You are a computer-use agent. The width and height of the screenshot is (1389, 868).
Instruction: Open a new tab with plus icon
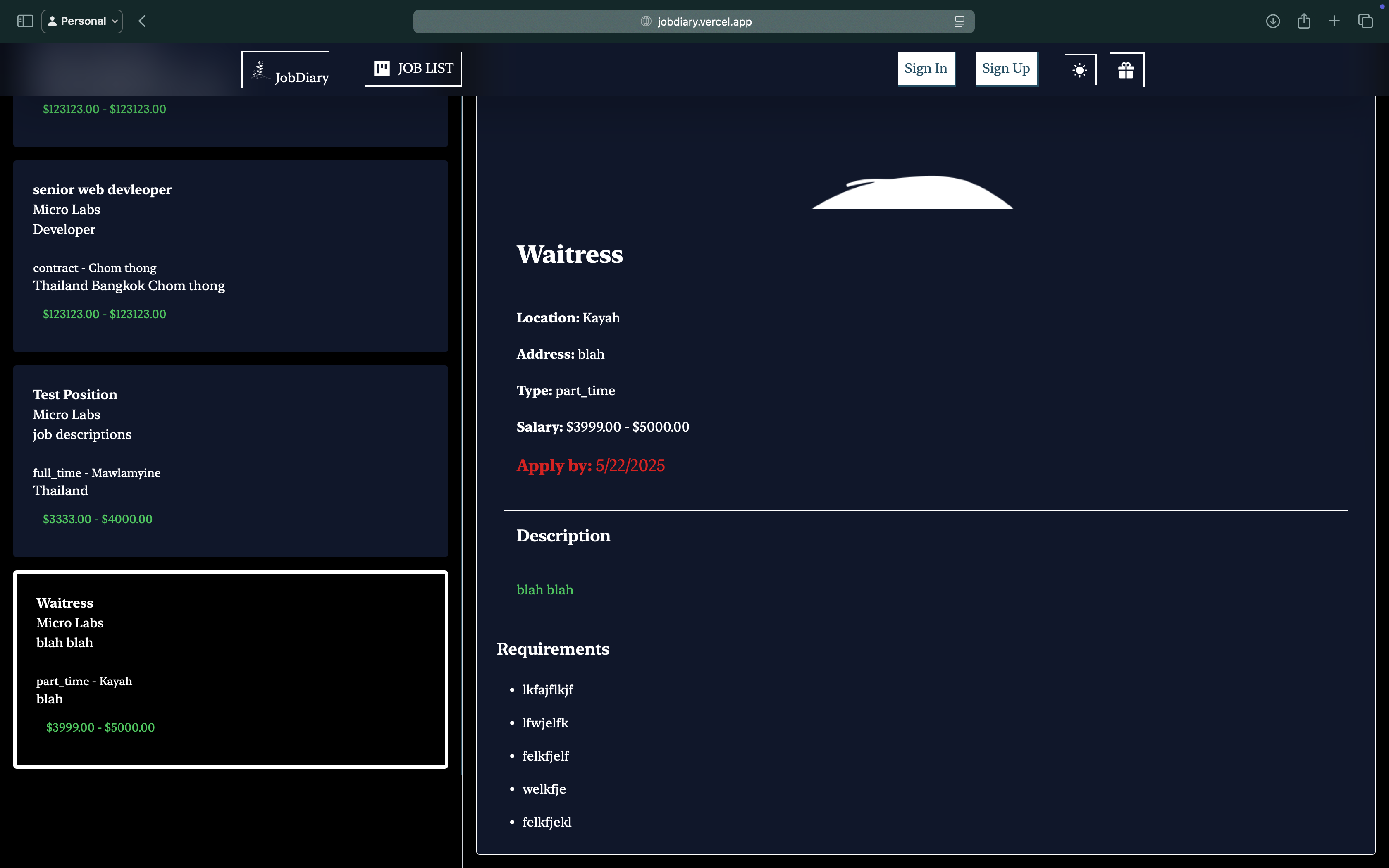[x=1334, y=21]
